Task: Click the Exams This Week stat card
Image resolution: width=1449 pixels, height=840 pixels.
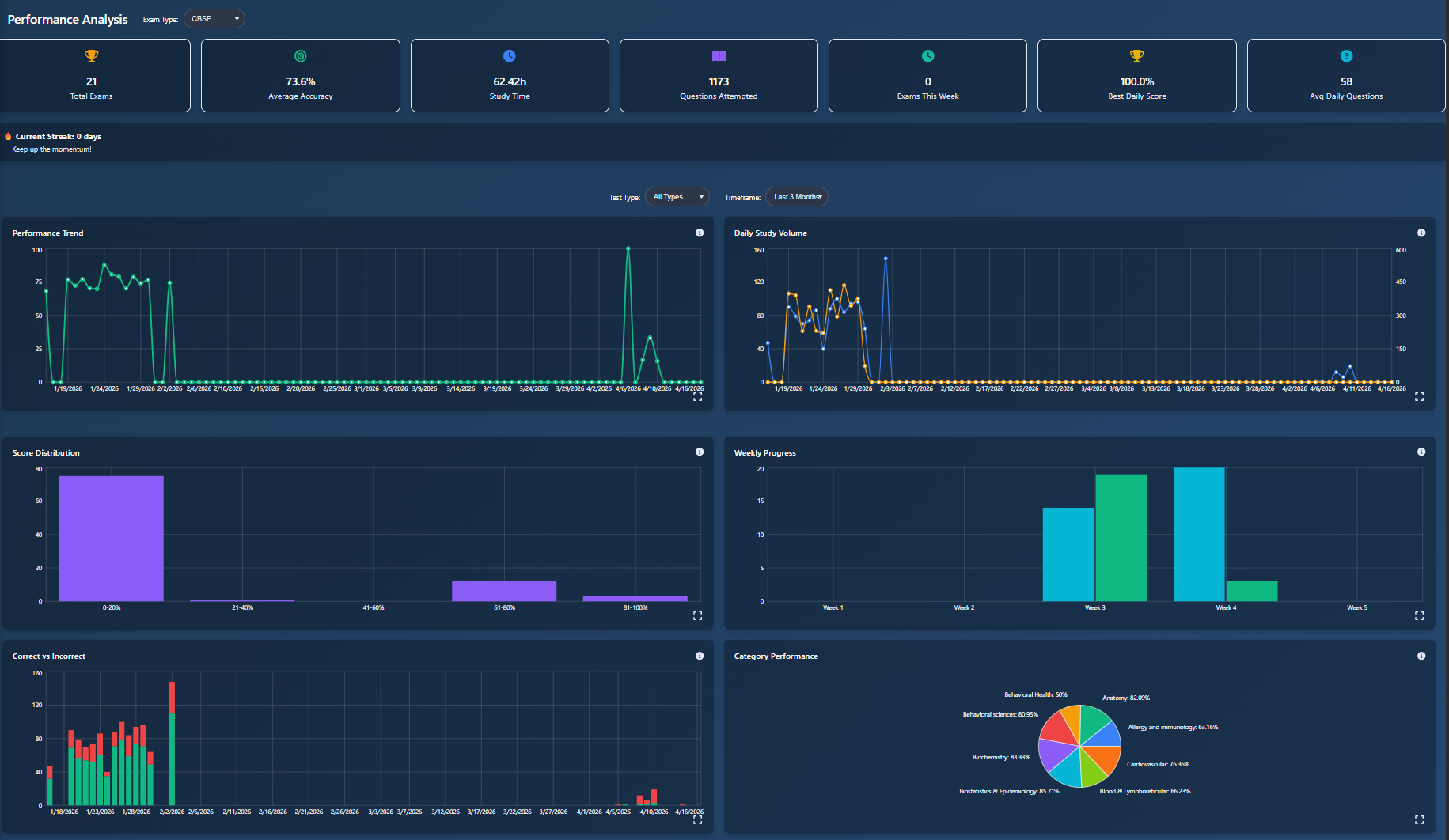Action: pyautogui.click(x=927, y=75)
